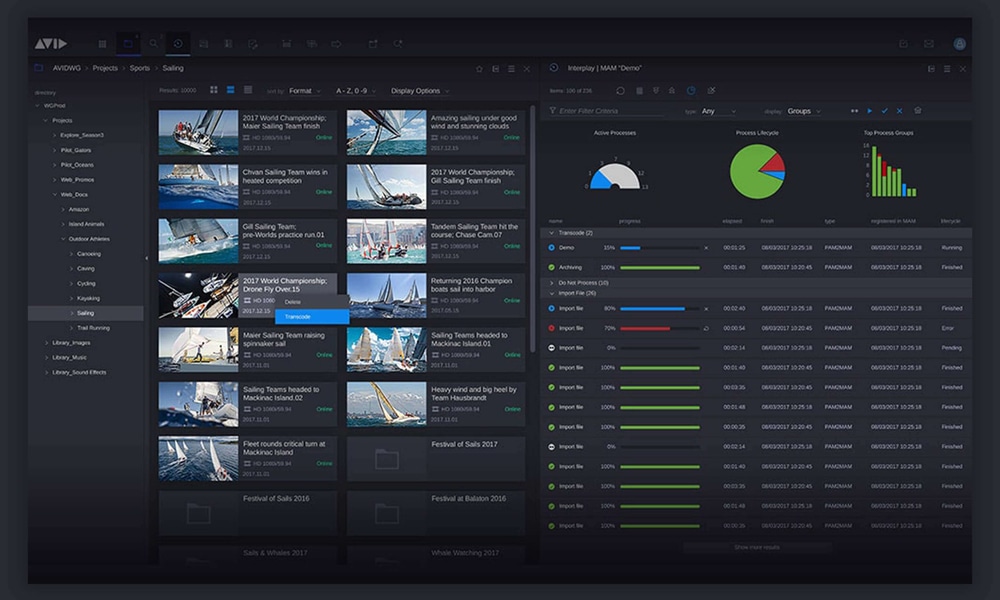Open the type Any dropdown

718,111
